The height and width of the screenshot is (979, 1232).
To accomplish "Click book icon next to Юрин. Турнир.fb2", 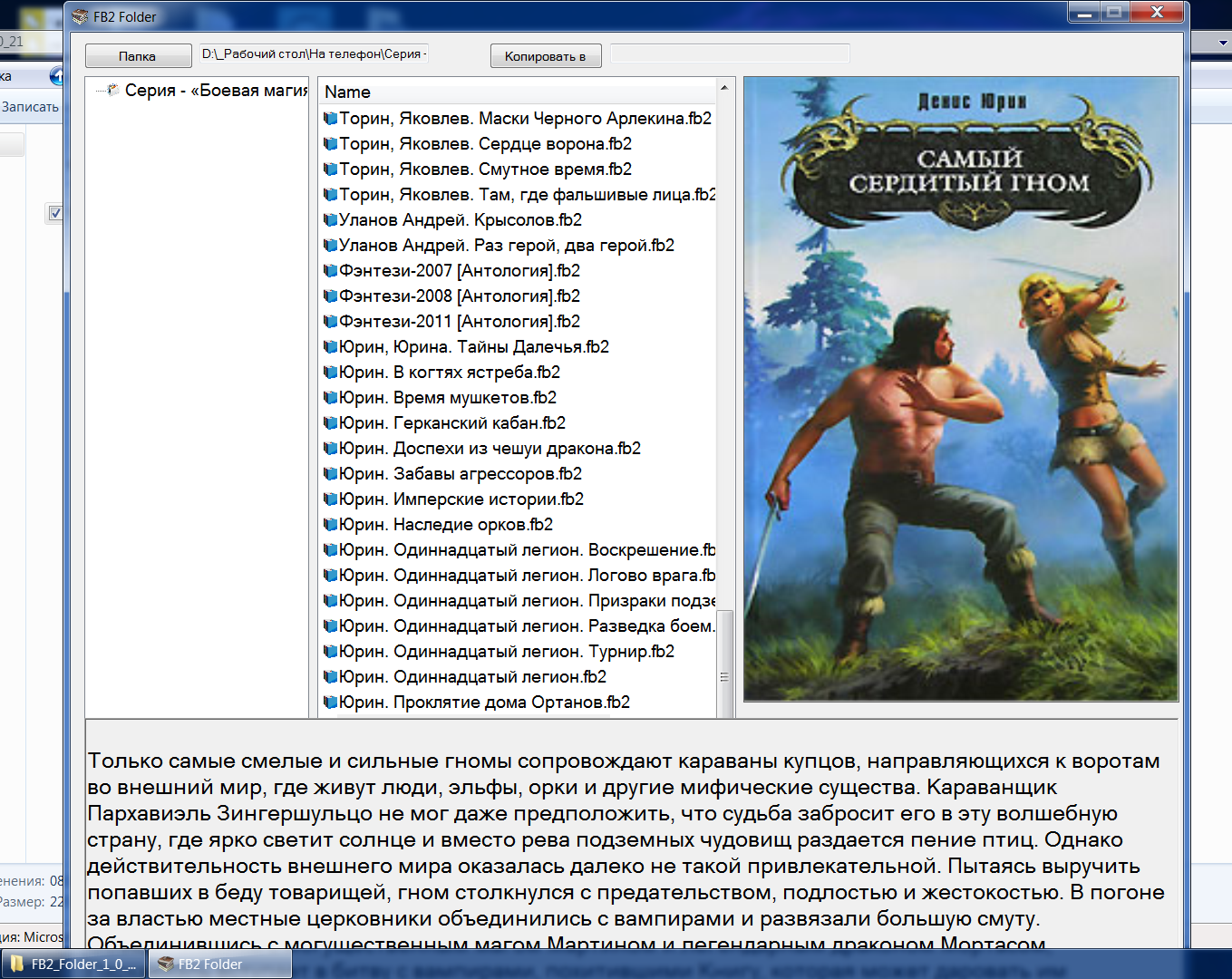I will (x=331, y=652).
